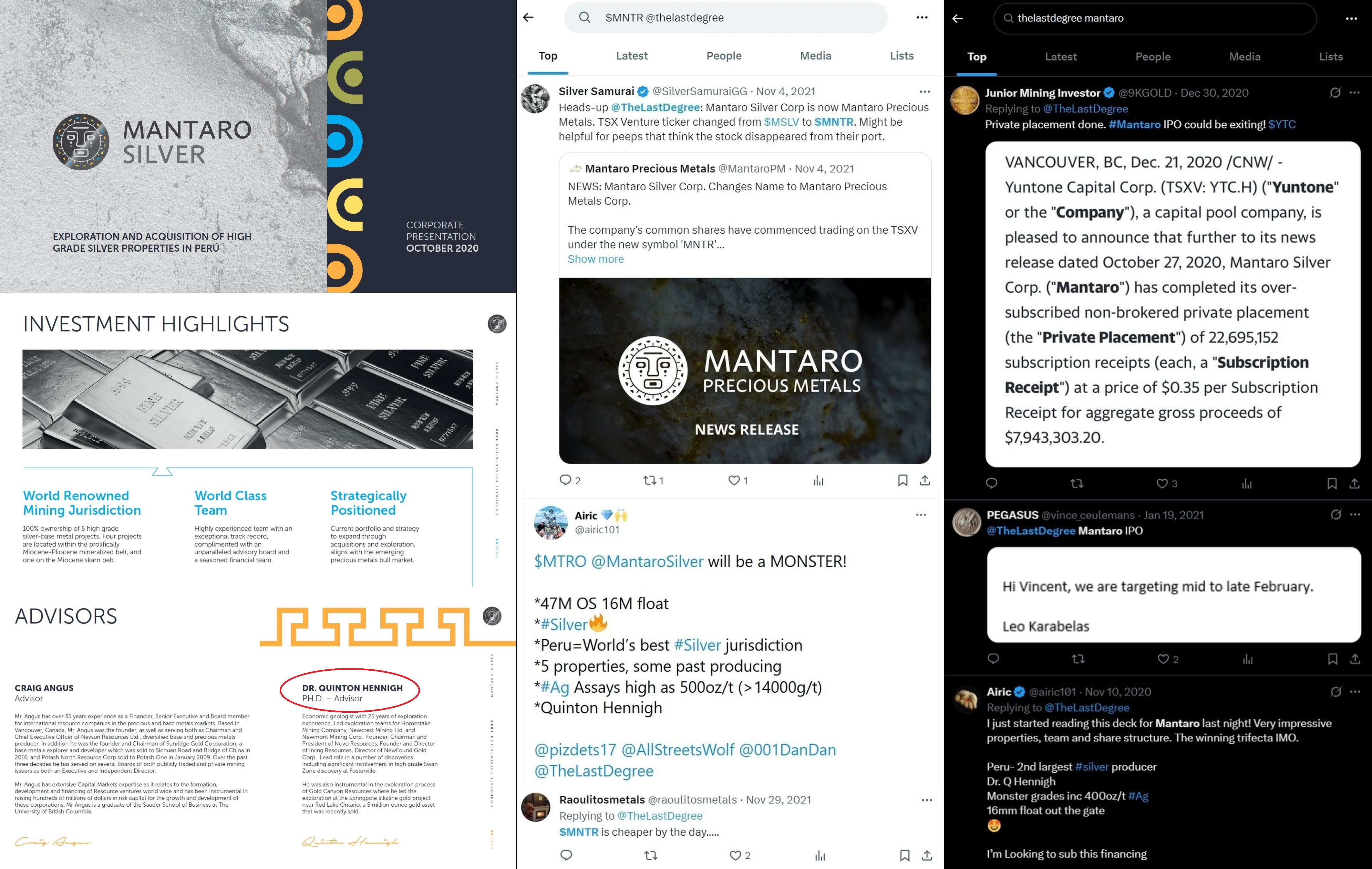Open the $MSLV ticker link
Viewport: 1372px width, 869px height.
point(781,122)
